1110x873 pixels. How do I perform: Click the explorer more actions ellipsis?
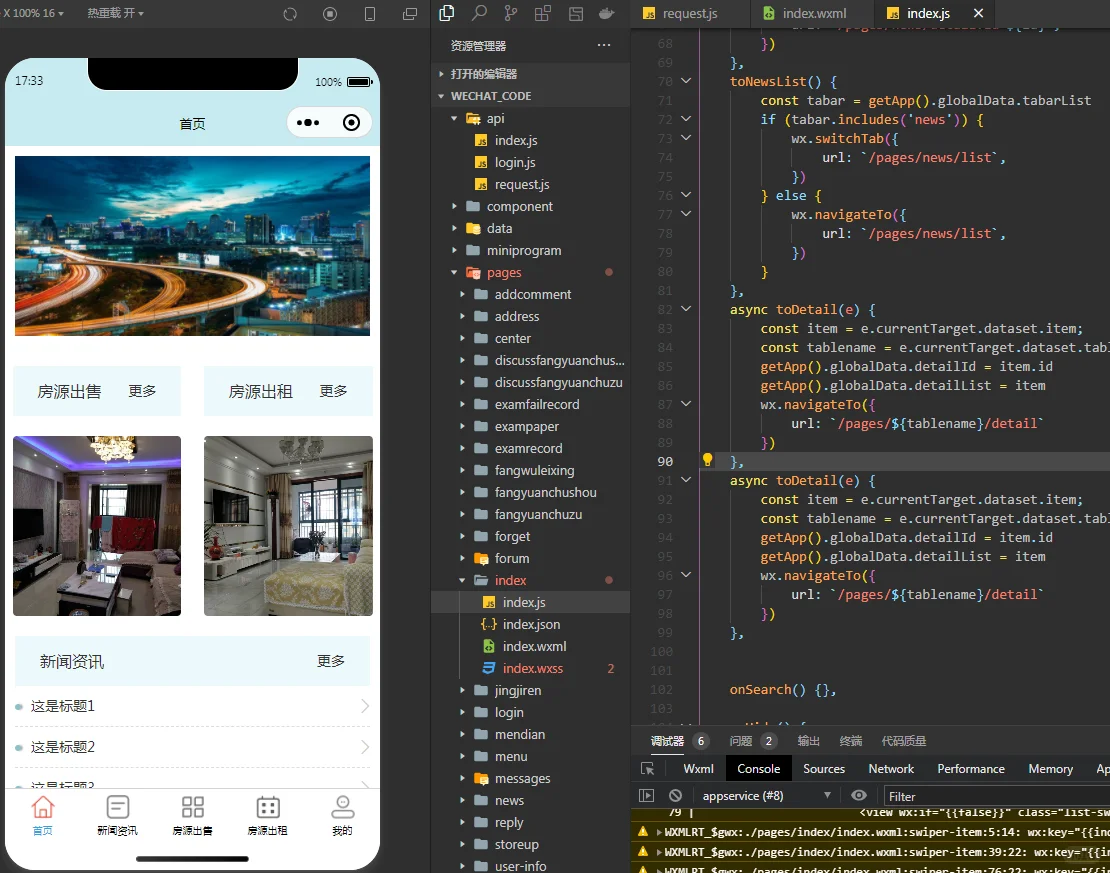click(603, 45)
